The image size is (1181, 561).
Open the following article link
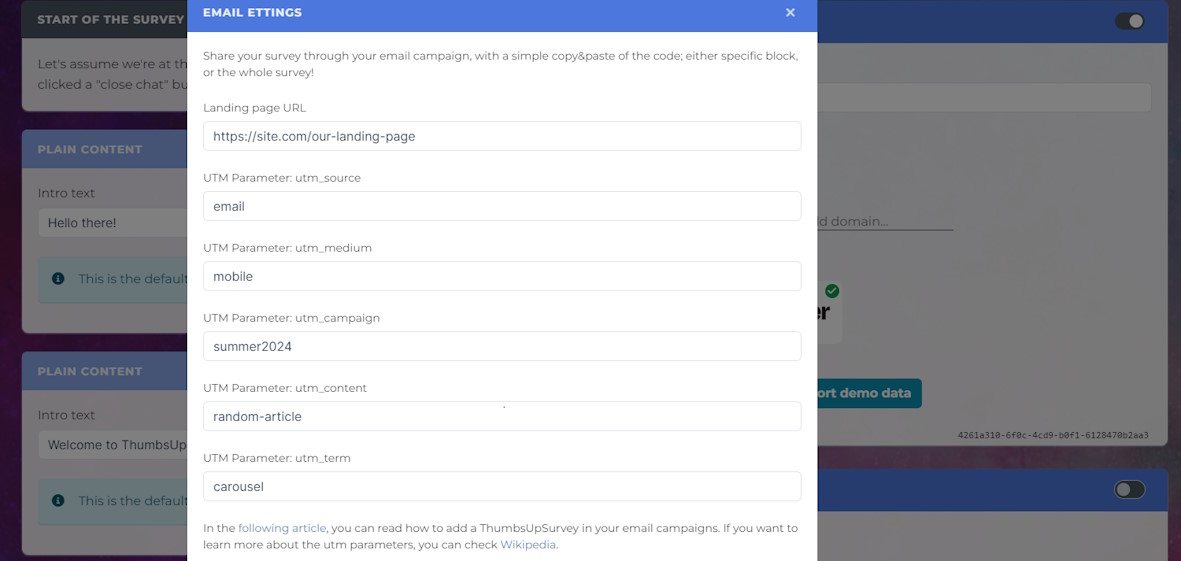tap(282, 528)
